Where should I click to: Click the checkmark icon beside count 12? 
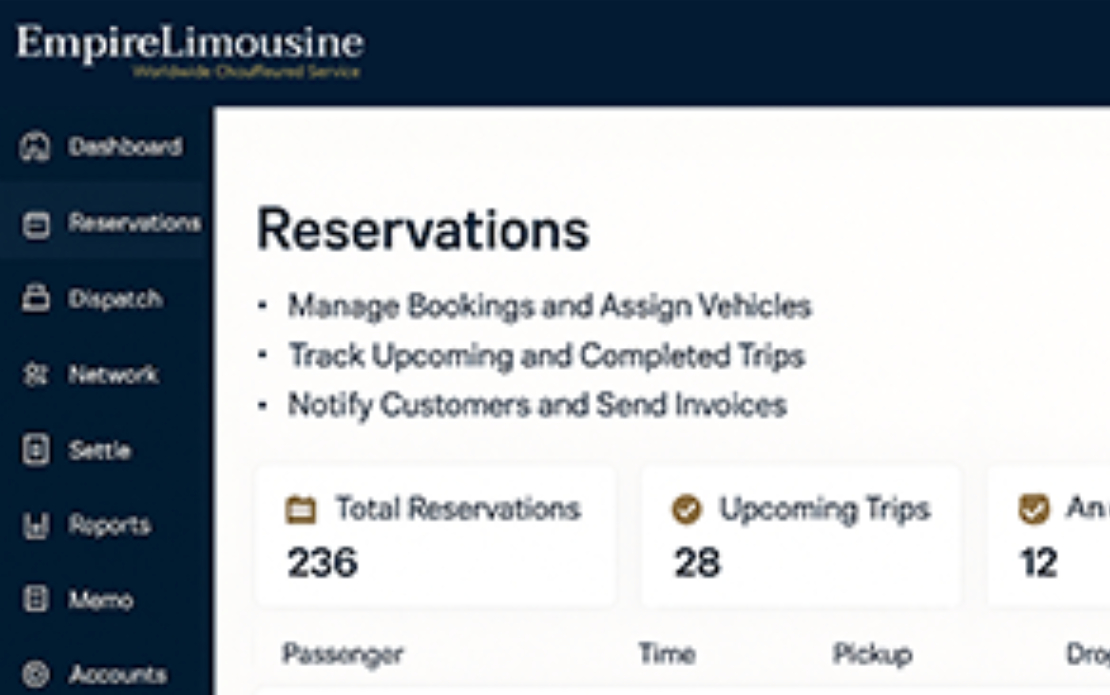(1034, 510)
